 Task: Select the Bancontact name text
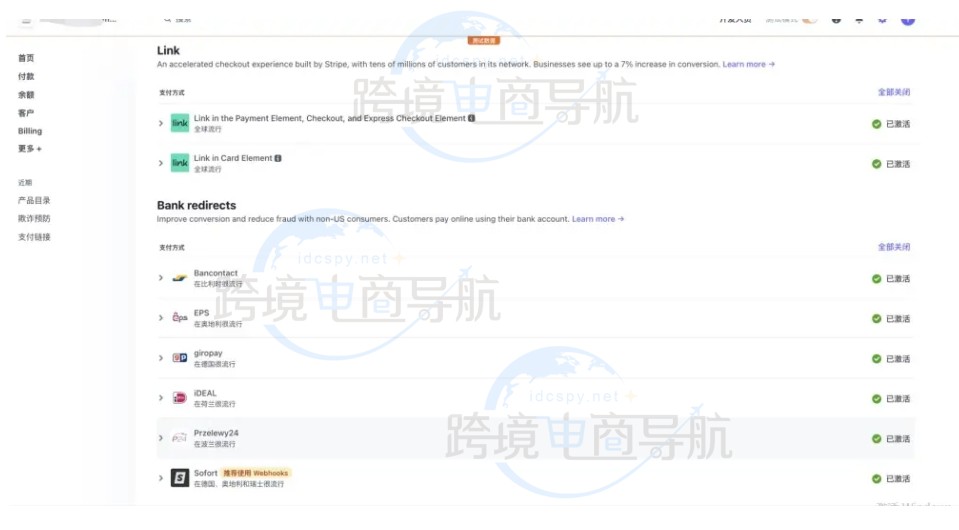click(x=215, y=273)
